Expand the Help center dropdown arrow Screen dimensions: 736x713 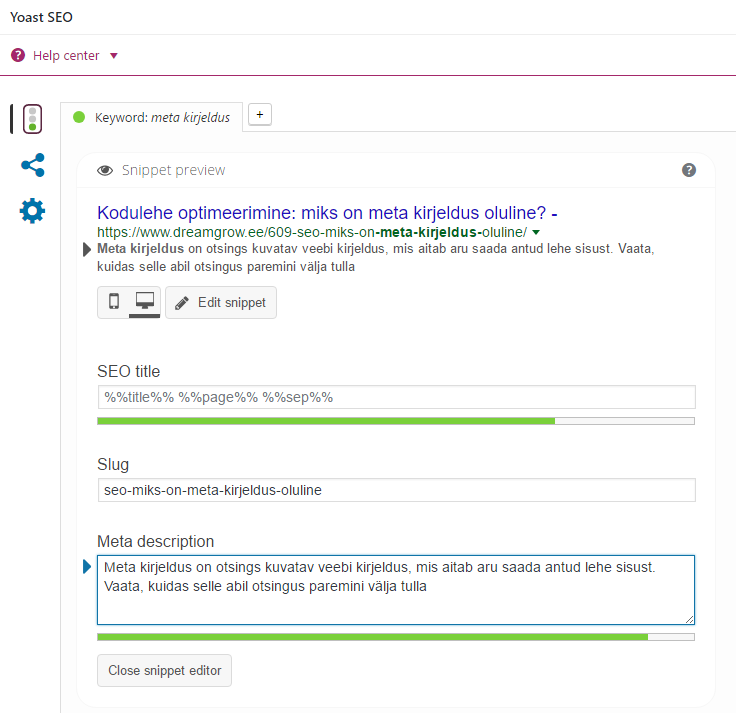click(114, 56)
